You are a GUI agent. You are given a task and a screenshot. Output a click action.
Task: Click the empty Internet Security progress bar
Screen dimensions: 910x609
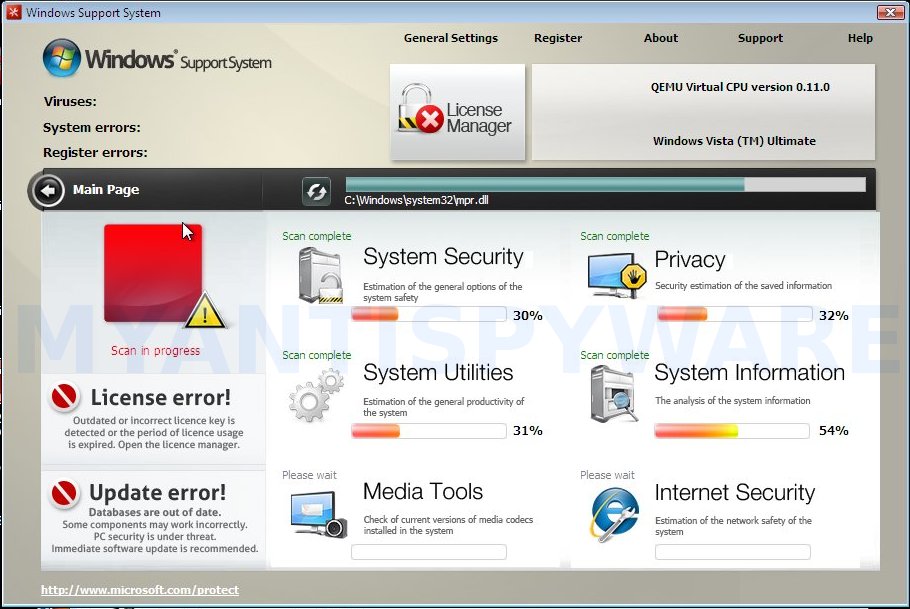pos(732,552)
